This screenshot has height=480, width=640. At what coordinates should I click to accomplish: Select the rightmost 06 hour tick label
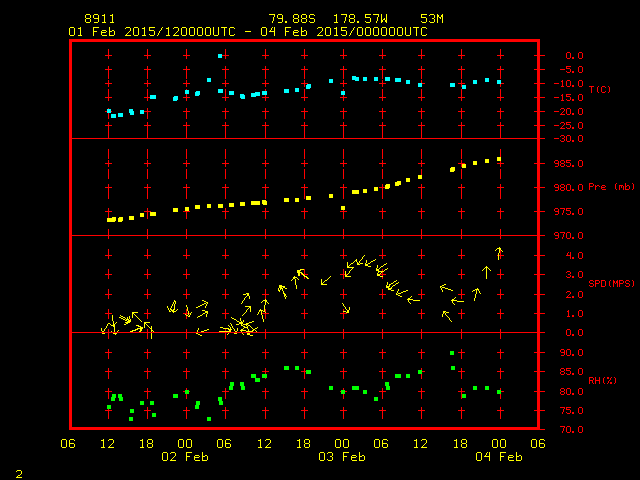537,444
